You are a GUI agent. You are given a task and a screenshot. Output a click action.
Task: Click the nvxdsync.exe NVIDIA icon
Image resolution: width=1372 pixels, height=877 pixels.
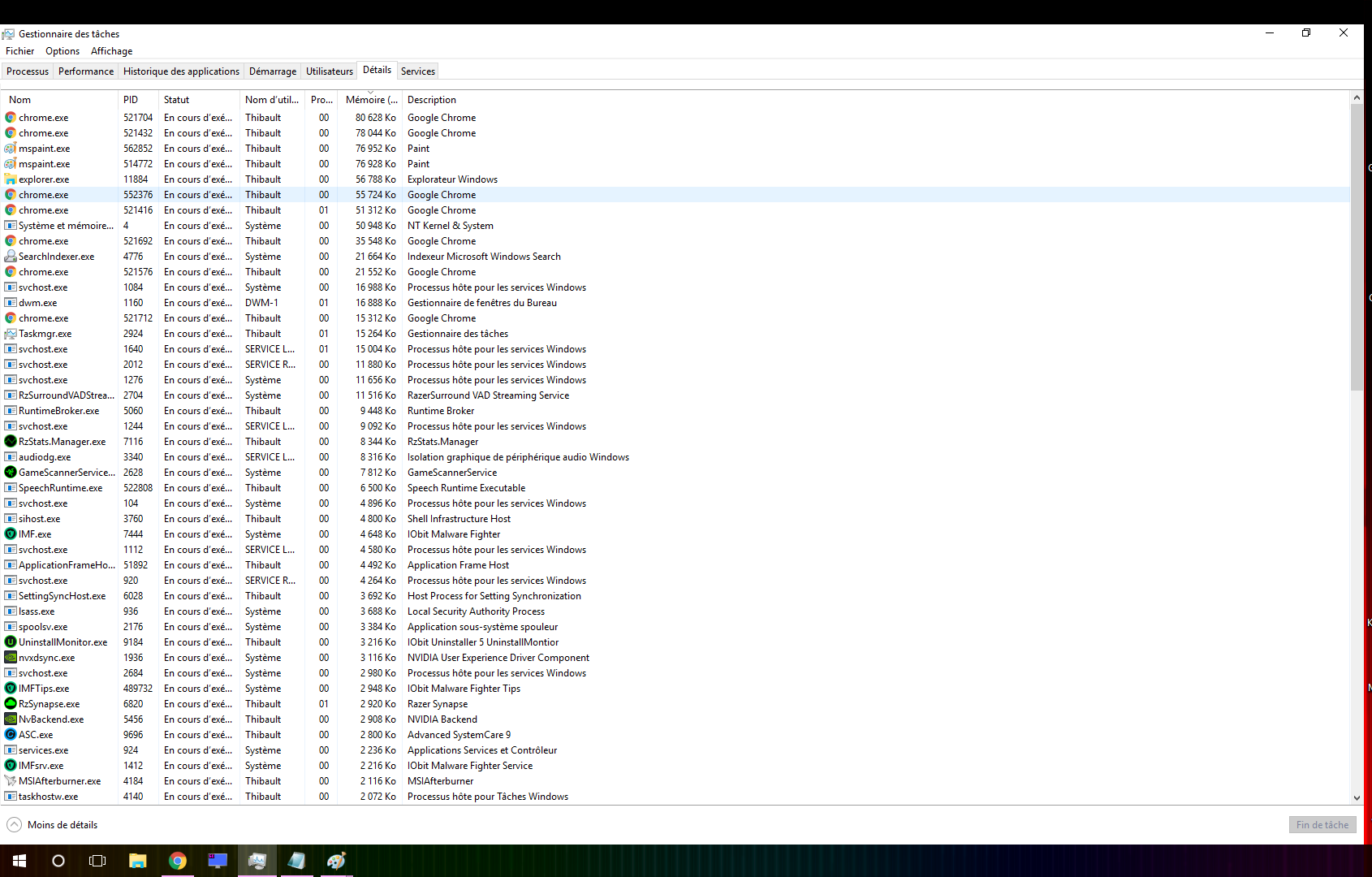coord(11,658)
